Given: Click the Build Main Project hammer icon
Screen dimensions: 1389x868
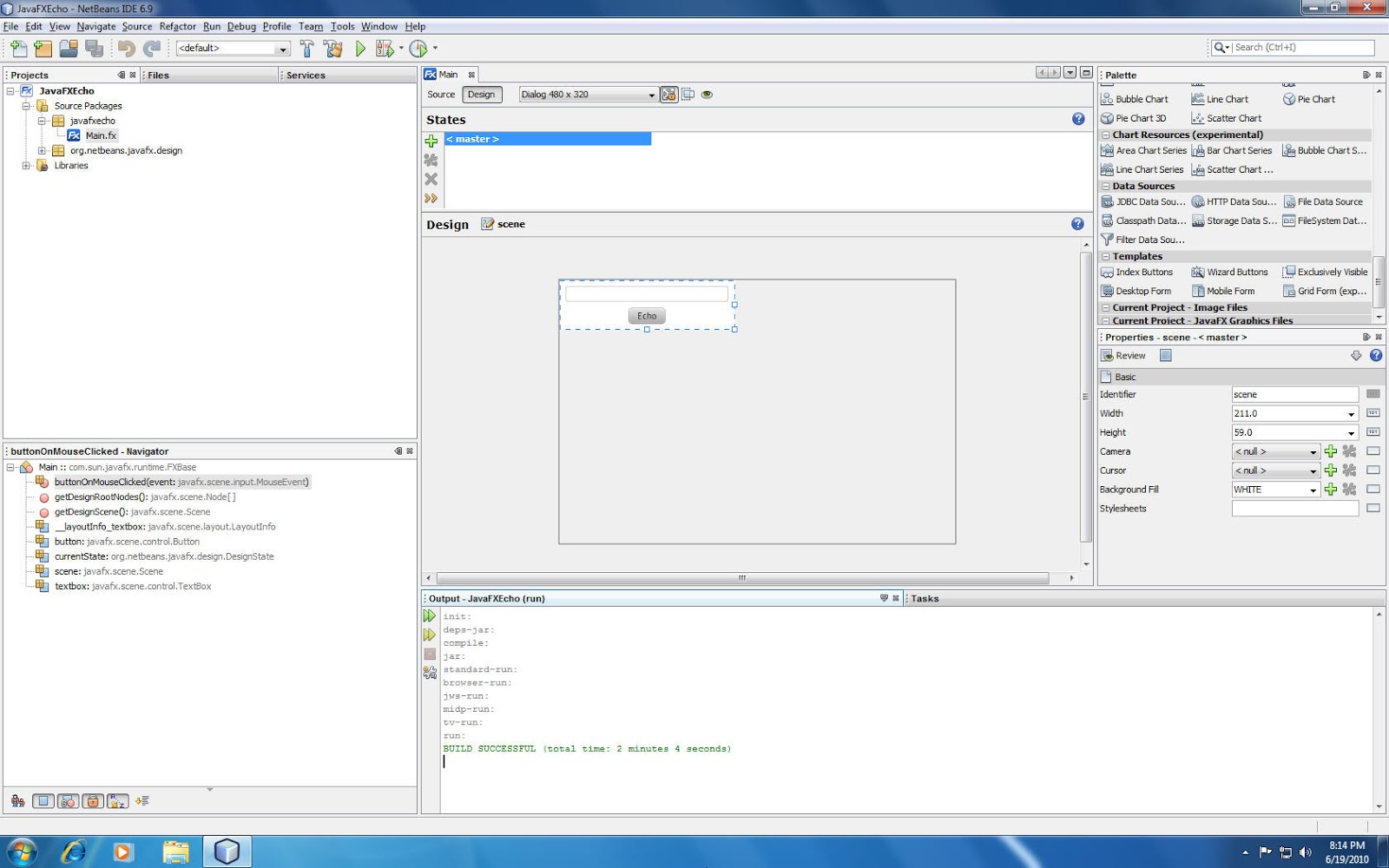Looking at the screenshot, I should click(307, 49).
